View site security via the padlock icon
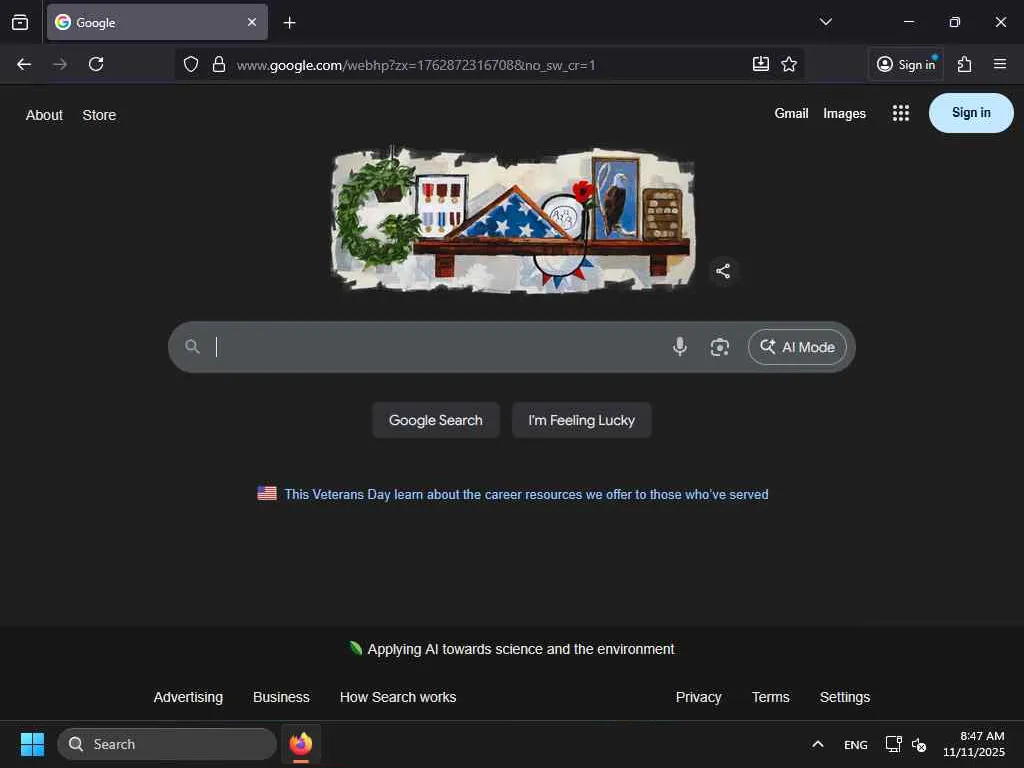Screen dimensions: 1024x768 coord(219,64)
